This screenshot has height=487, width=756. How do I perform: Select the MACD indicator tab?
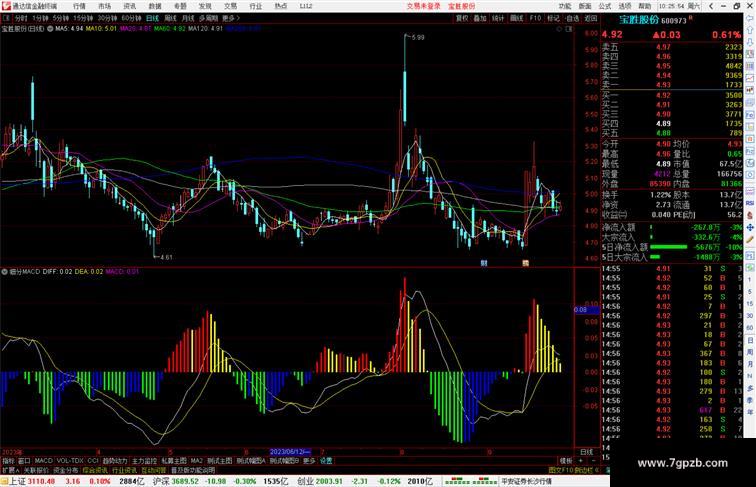(43, 461)
